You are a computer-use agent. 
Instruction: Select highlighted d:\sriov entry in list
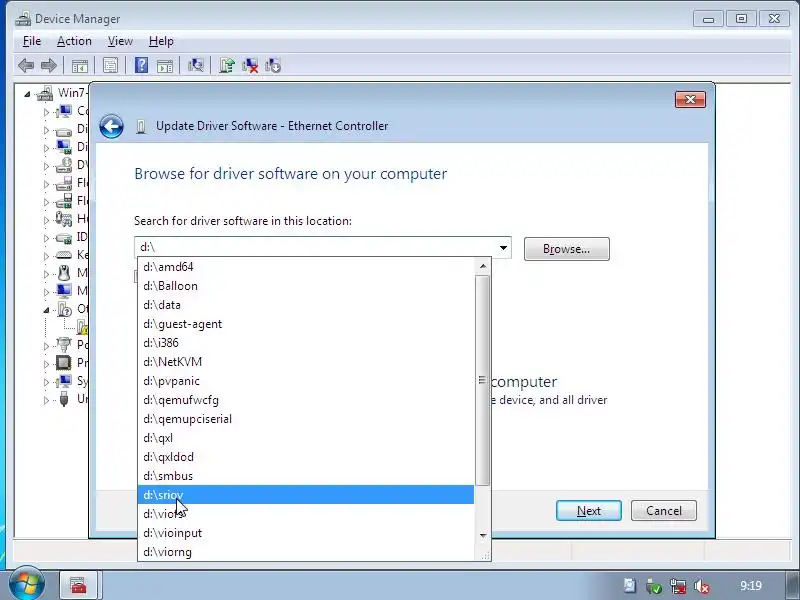coord(306,495)
